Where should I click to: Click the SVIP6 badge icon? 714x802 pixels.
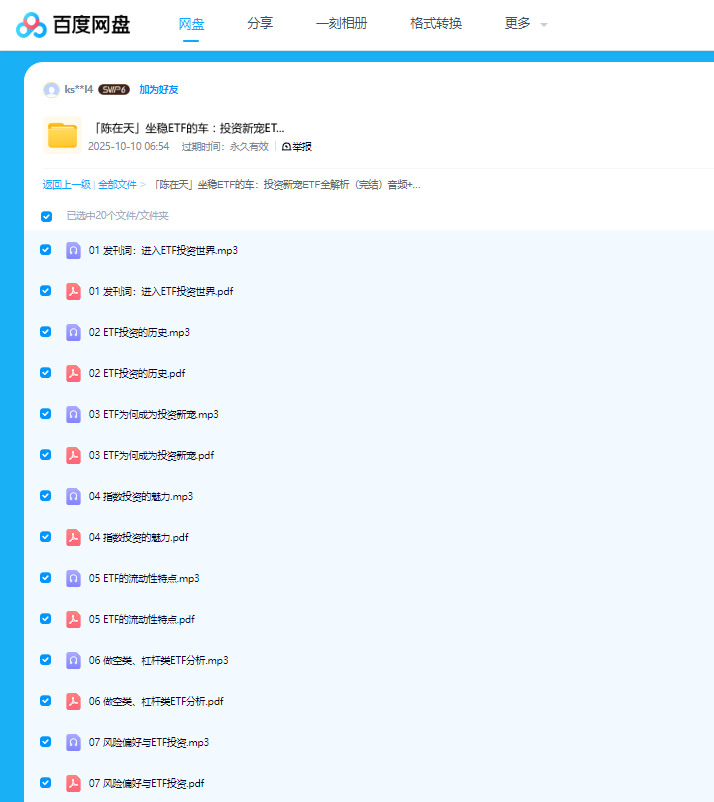[x=114, y=90]
